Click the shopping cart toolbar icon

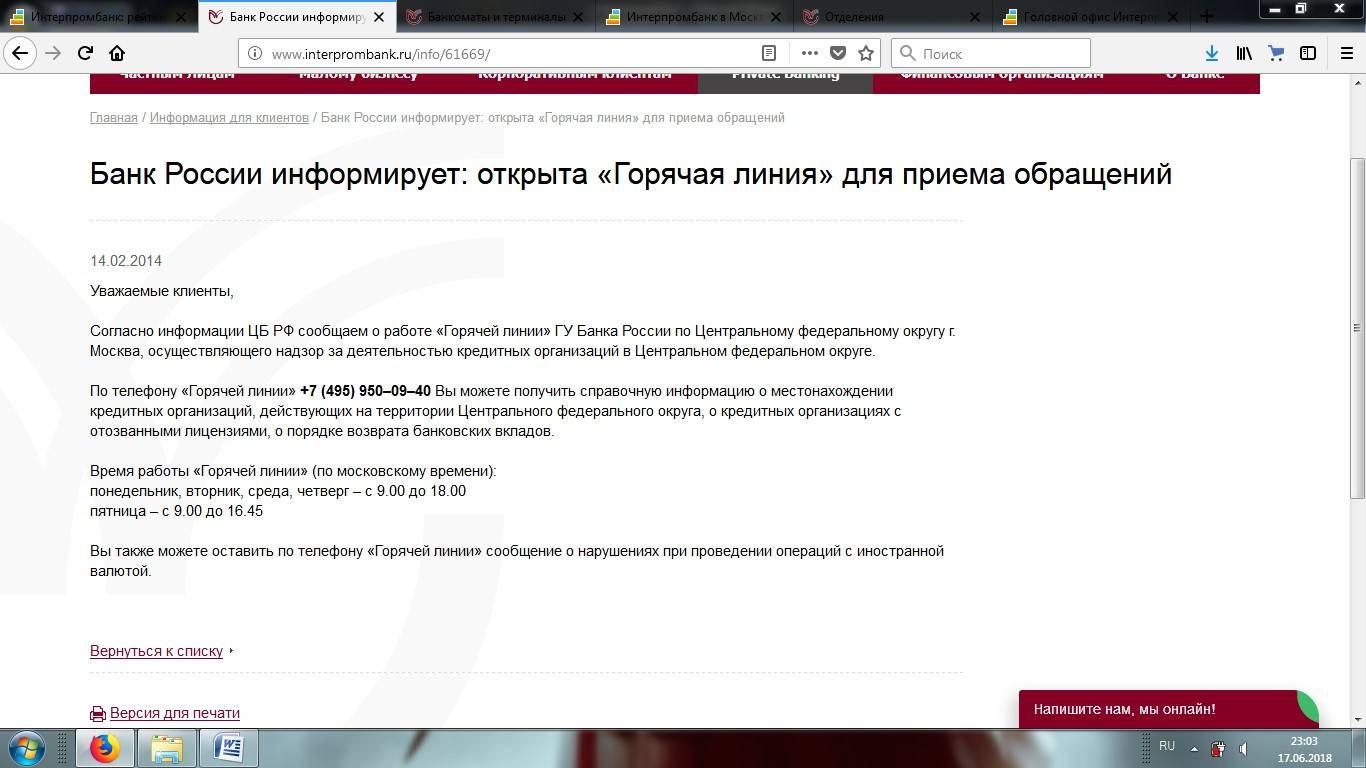click(1275, 54)
